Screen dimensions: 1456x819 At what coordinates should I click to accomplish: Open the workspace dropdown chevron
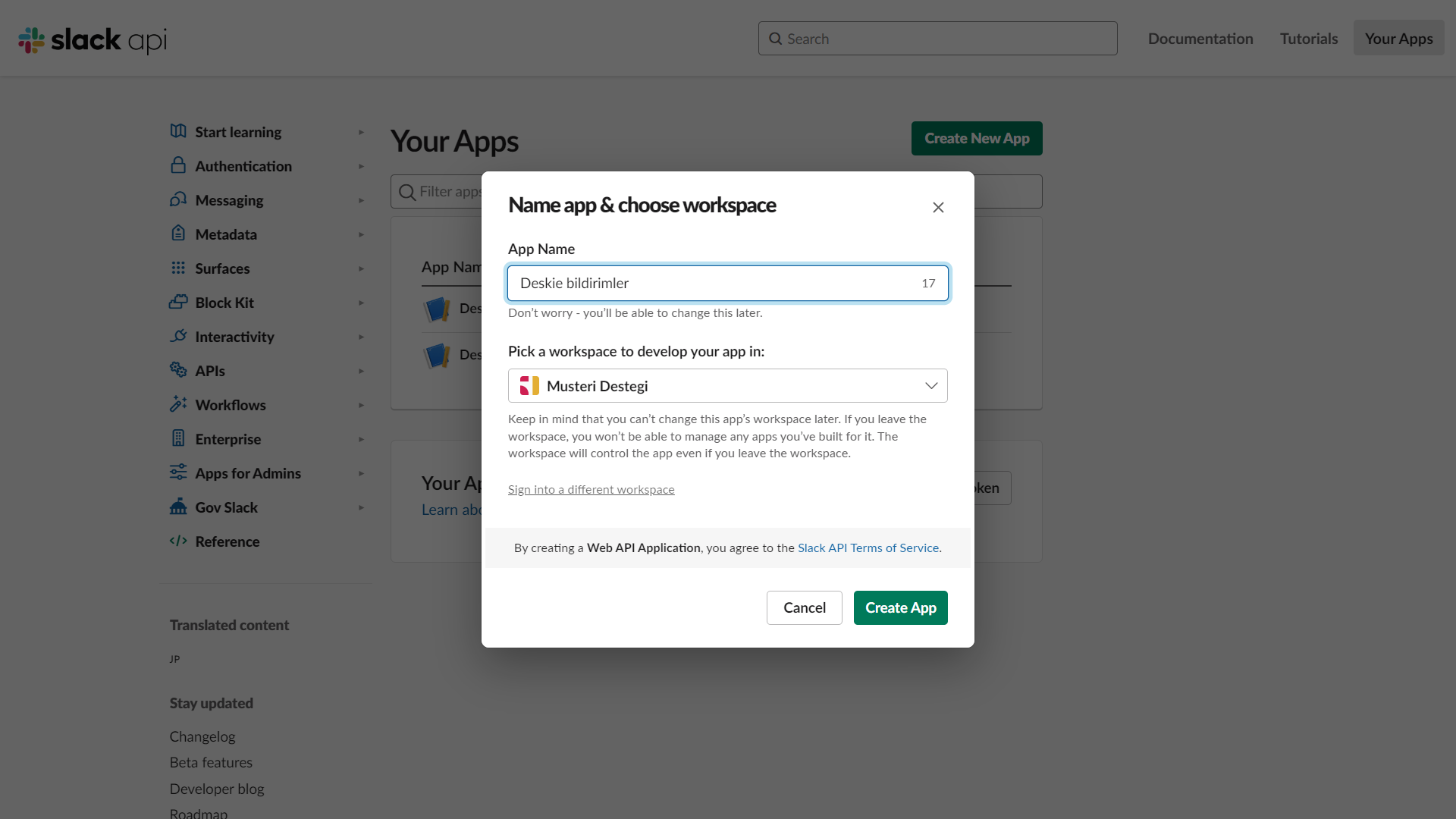(931, 386)
